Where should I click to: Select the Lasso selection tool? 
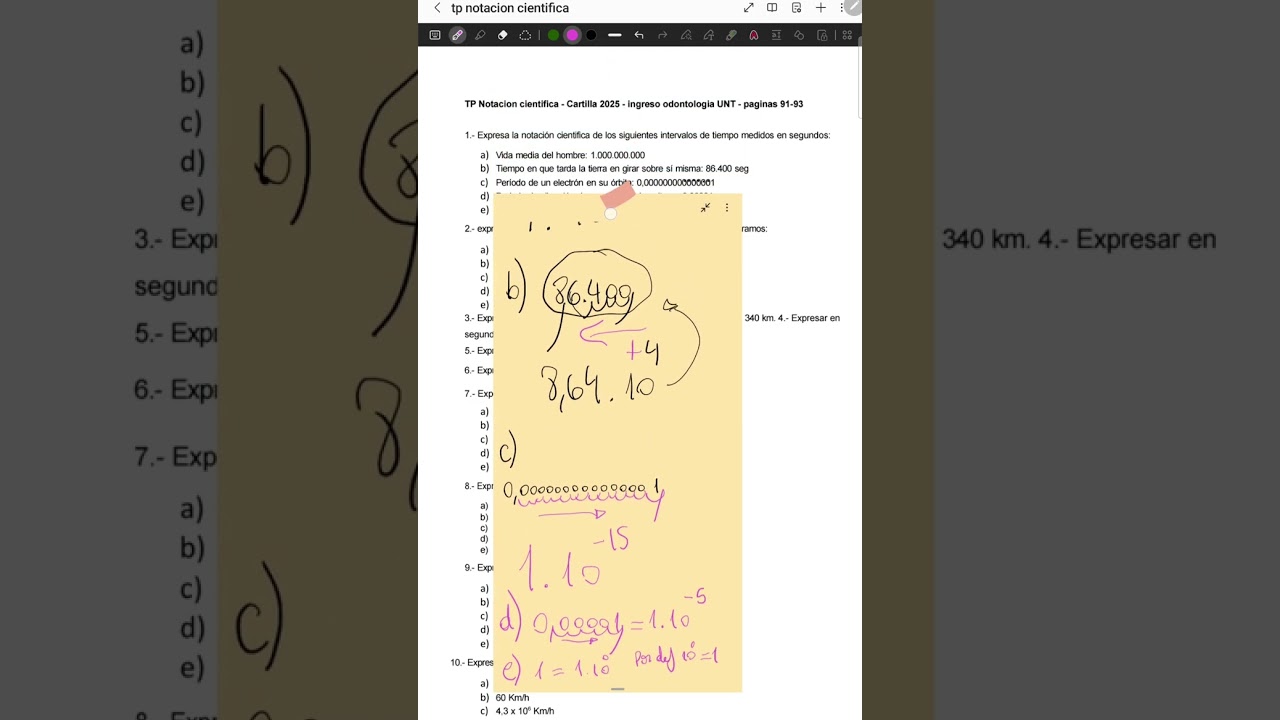[525, 35]
